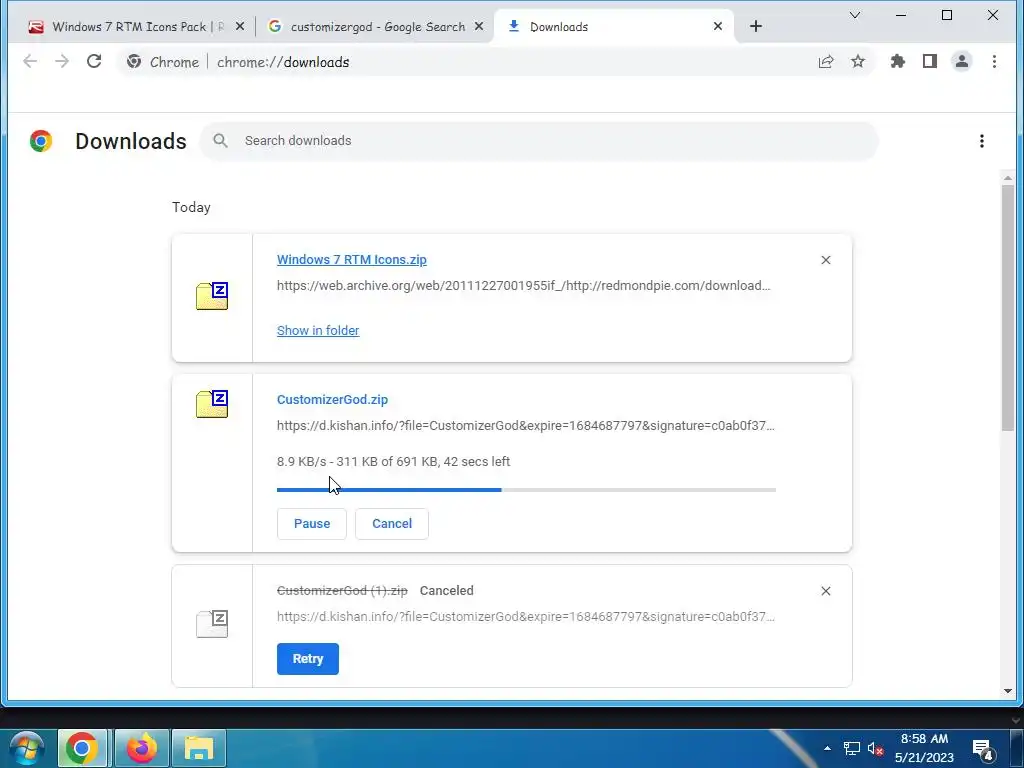Click the redmondpie web.archive.org source URL
Screen dimensions: 1024x768
(x=523, y=286)
